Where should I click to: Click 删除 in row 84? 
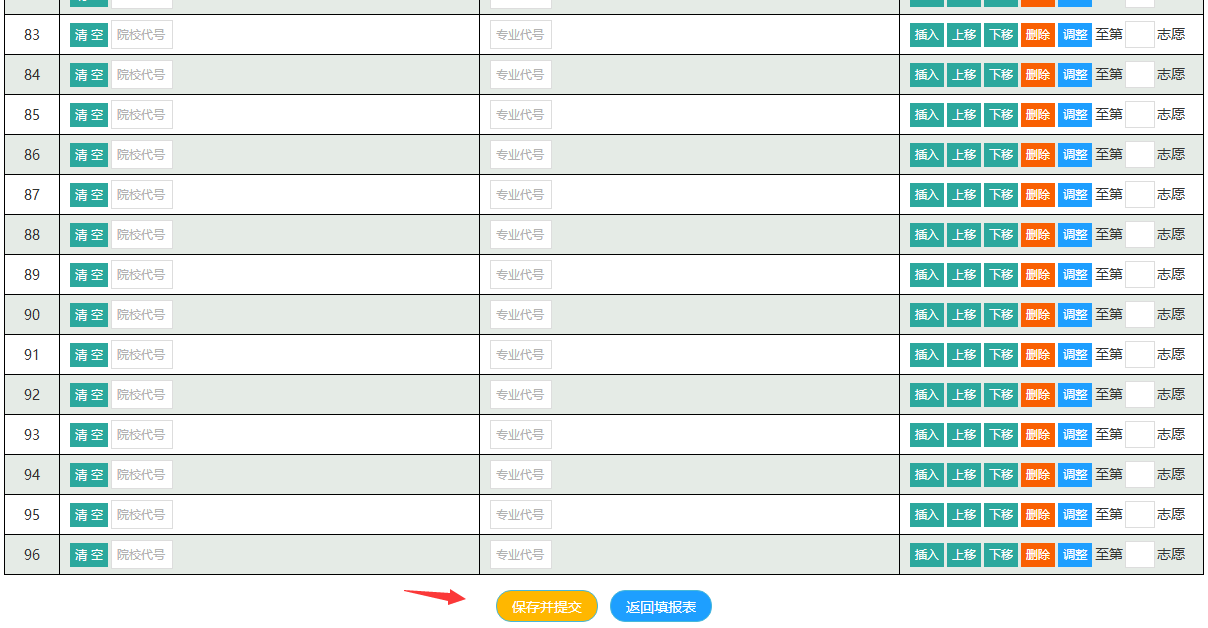(x=1038, y=75)
